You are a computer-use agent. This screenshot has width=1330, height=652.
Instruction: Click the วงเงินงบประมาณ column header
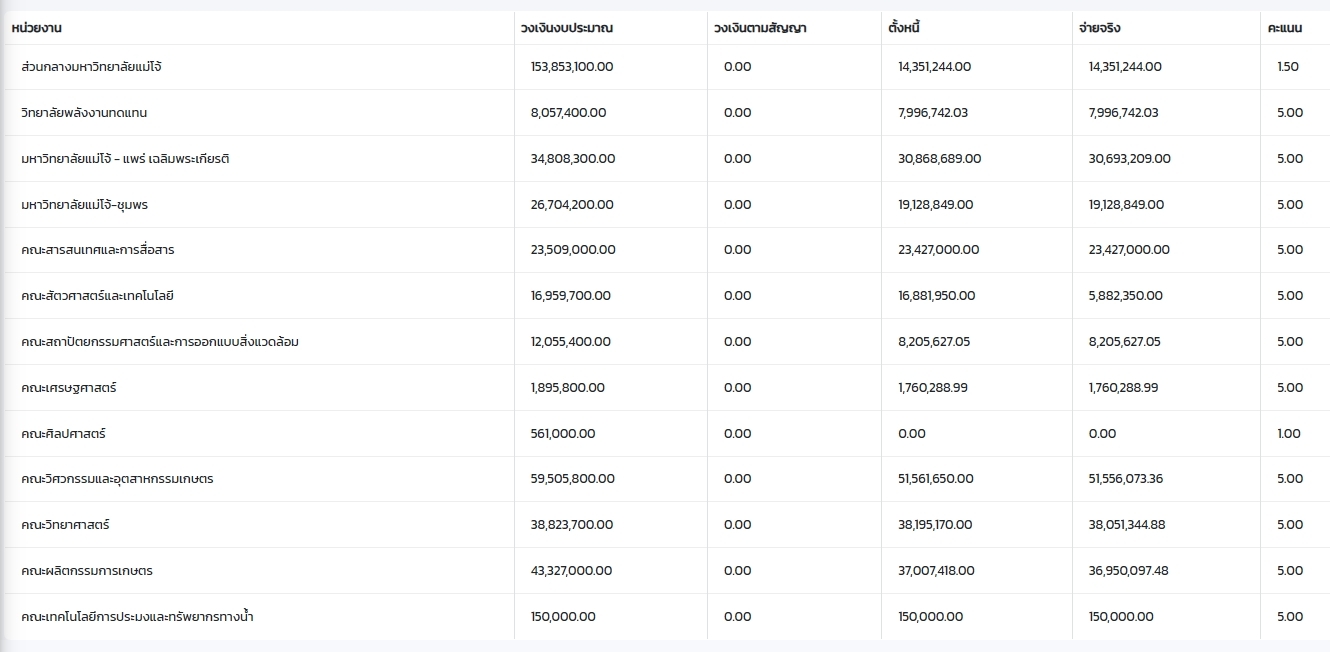tap(567, 28)
